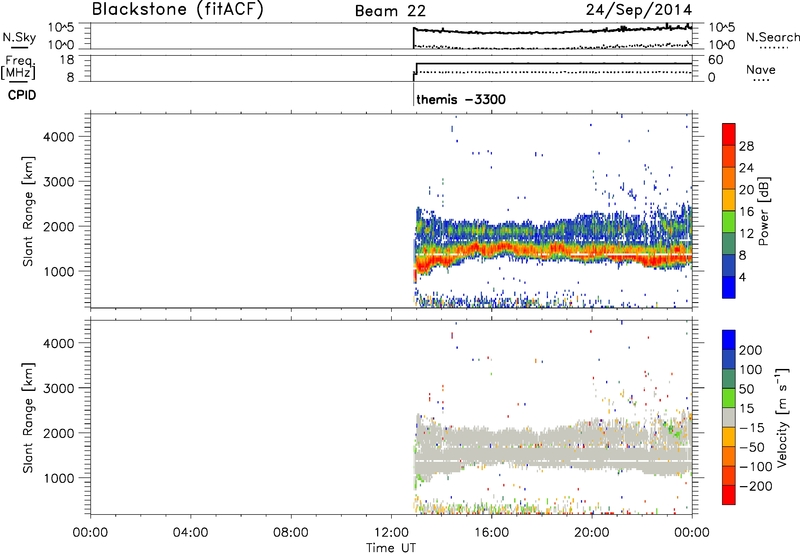Screen dimensions: 800x554
Task: Click the '60' Nave axis value
Action: point(715,60)
